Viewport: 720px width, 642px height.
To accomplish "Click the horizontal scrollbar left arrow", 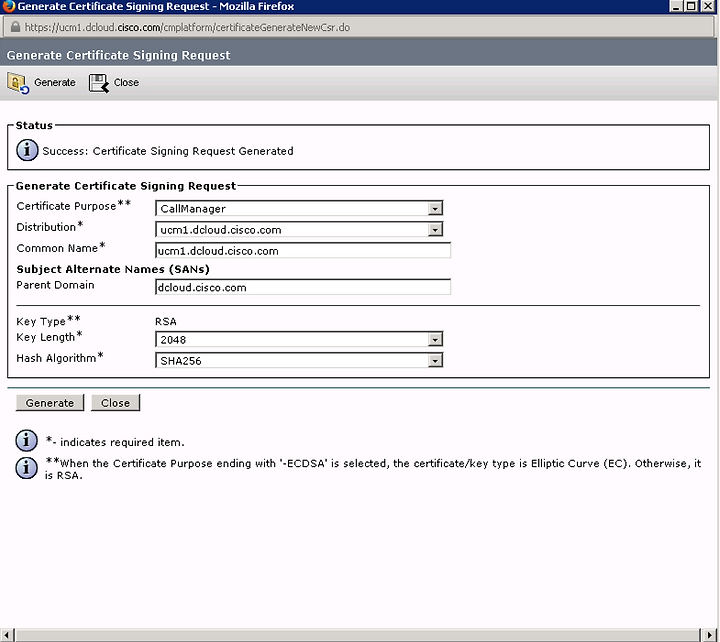I will (6, 636).
